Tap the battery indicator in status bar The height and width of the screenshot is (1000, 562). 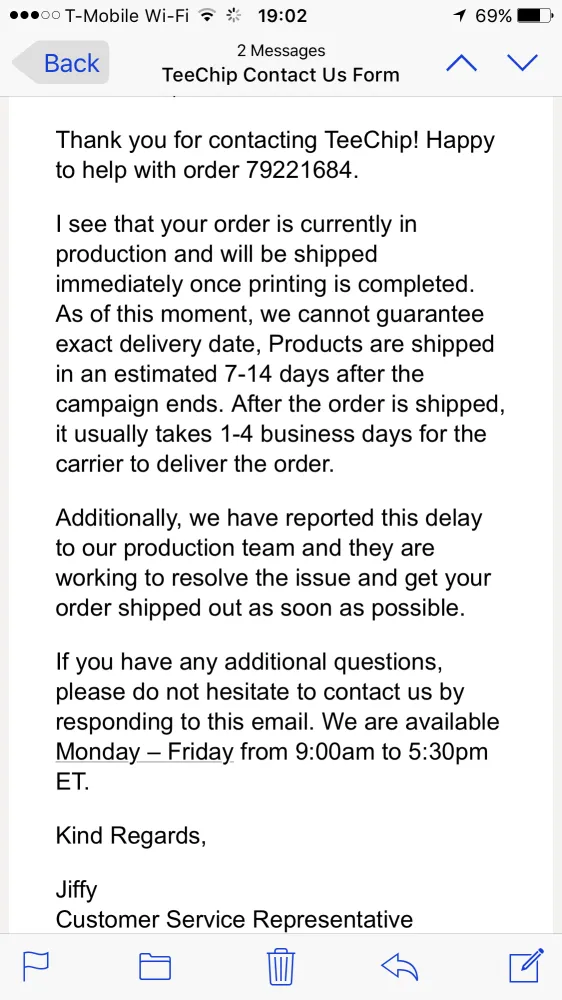[x=535, y=16]
